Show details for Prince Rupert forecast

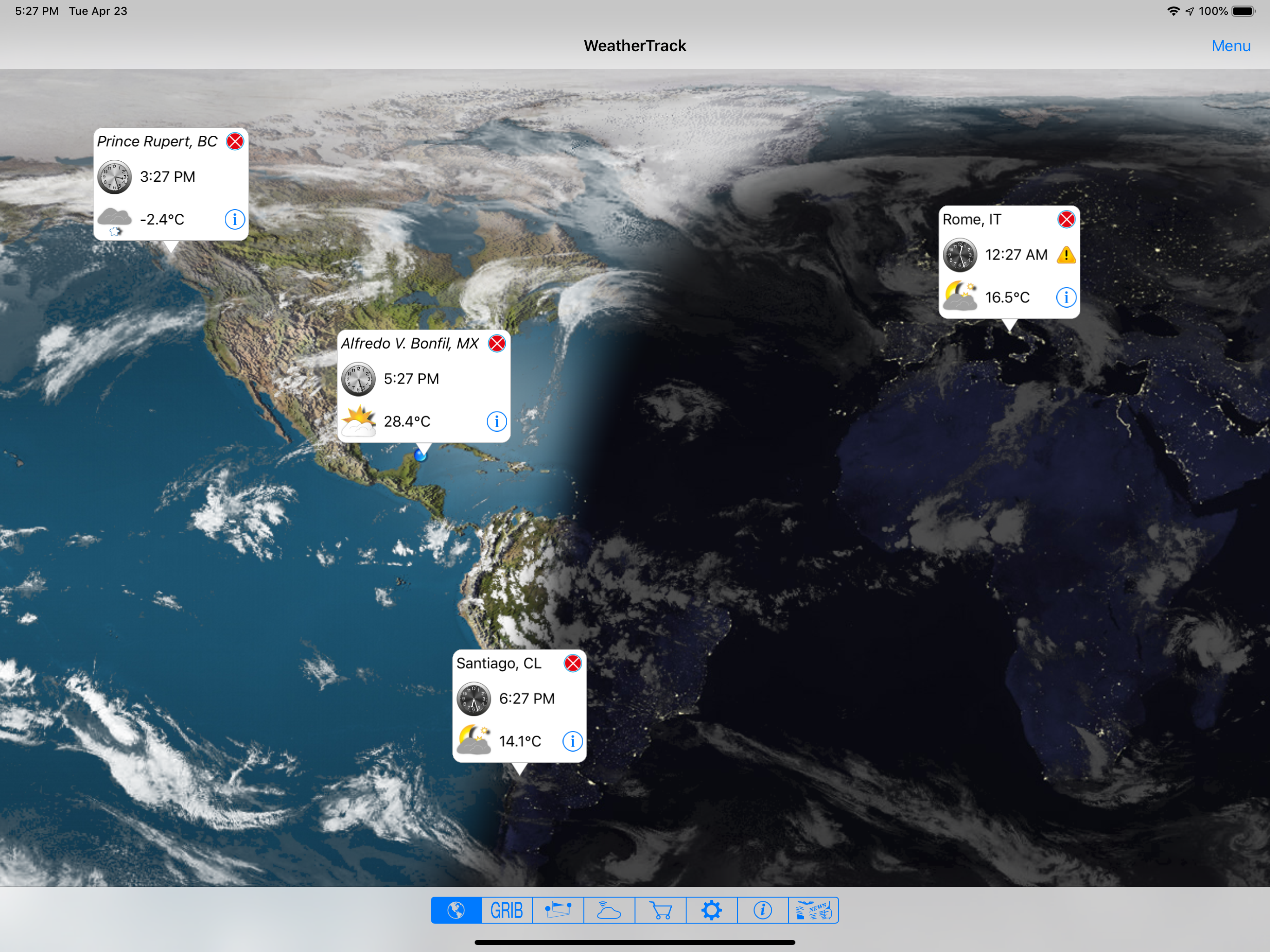coord(235,219)
